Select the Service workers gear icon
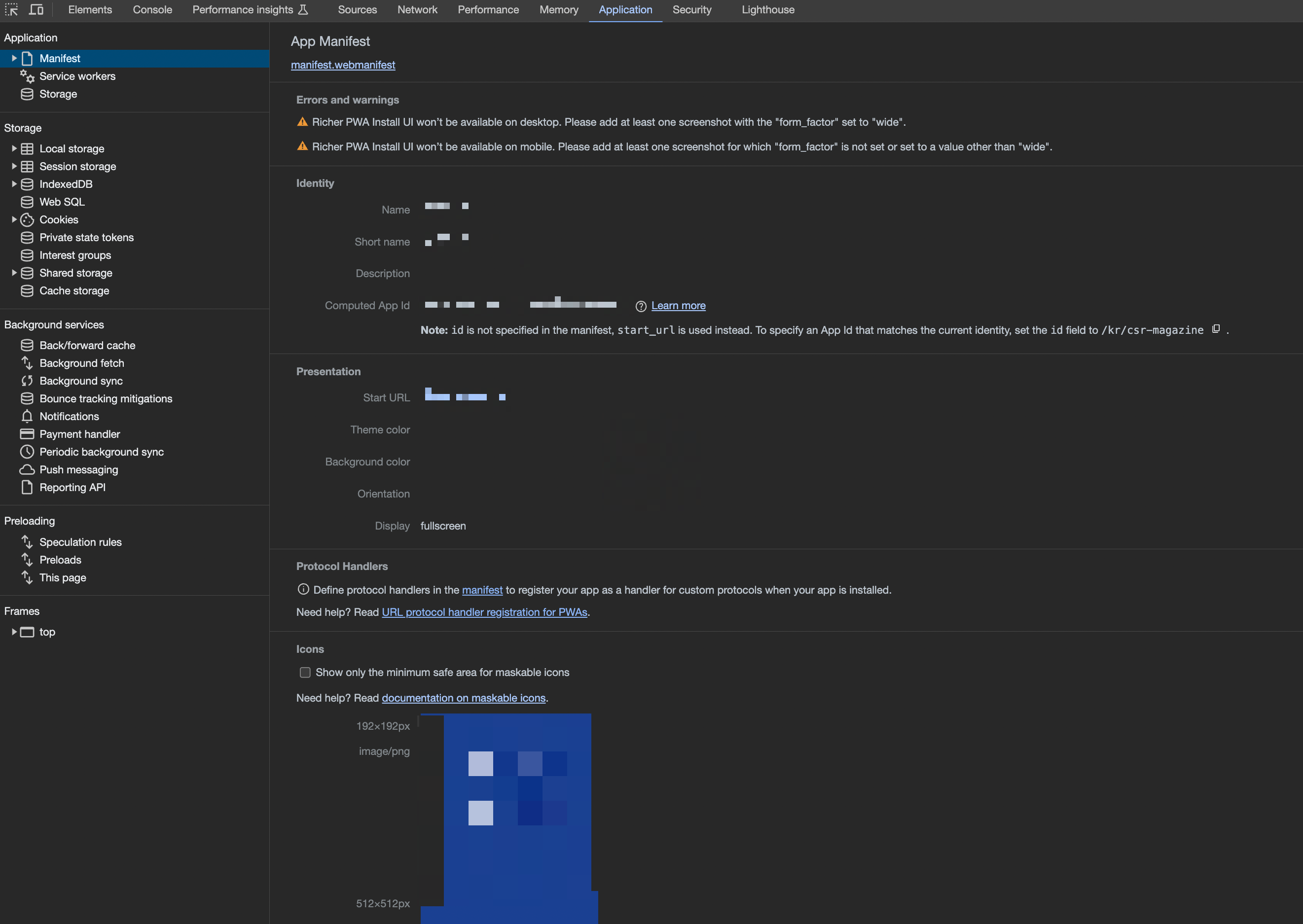The width and height of the screenshot is (1303, 924). pyautogui.click(x=27, y=76)
